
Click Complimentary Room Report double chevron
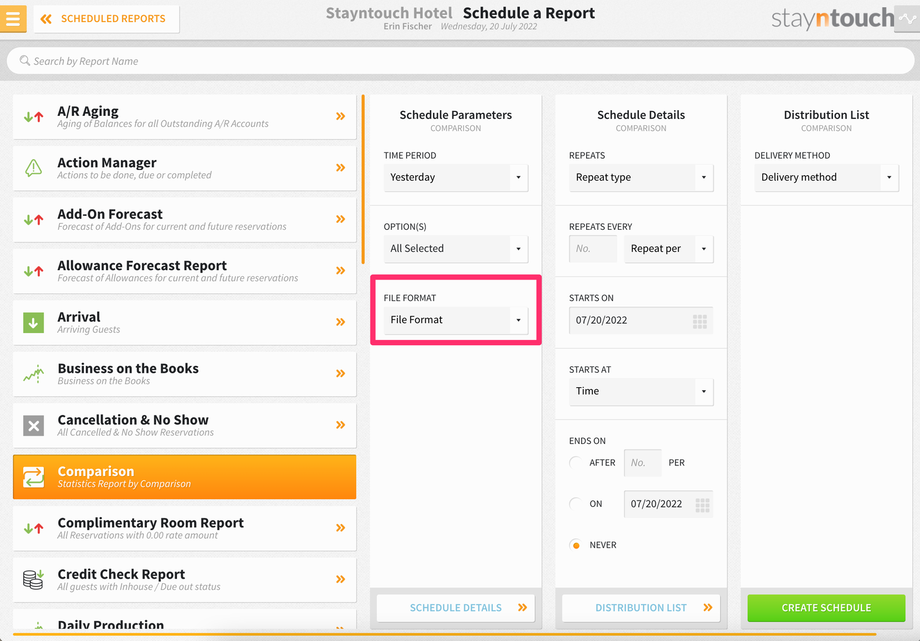[340, 528]
